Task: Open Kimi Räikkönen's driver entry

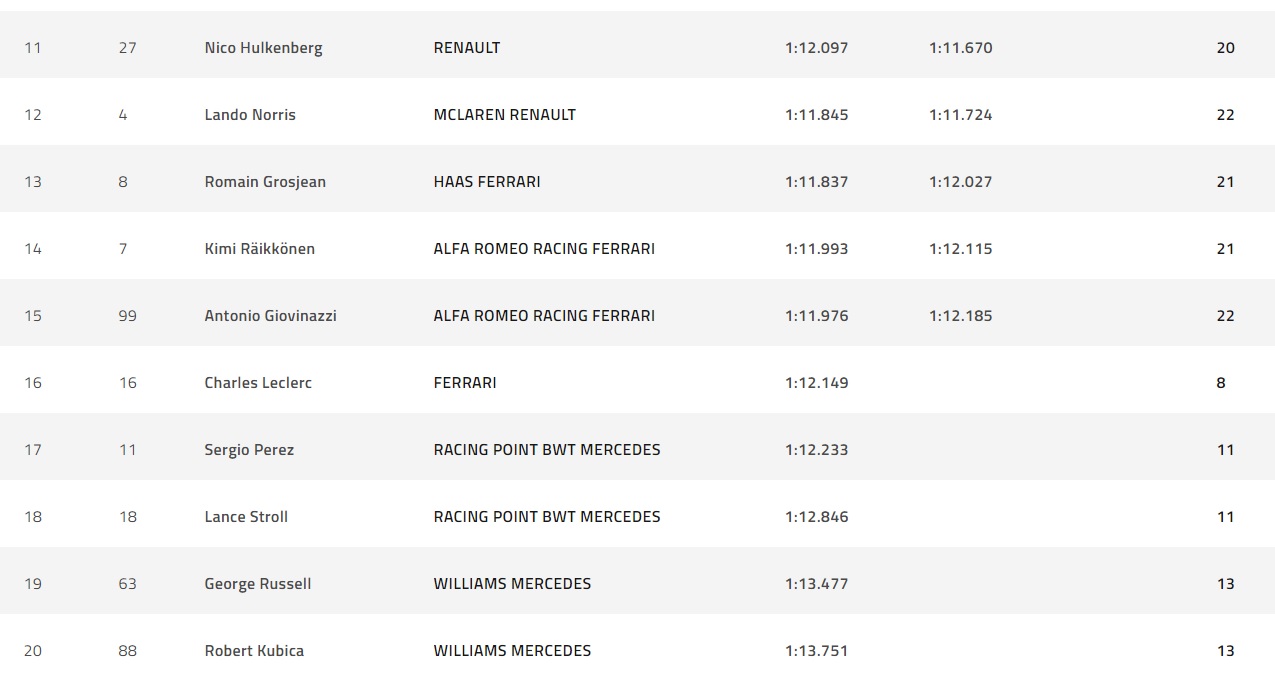Action: point(259,249)
